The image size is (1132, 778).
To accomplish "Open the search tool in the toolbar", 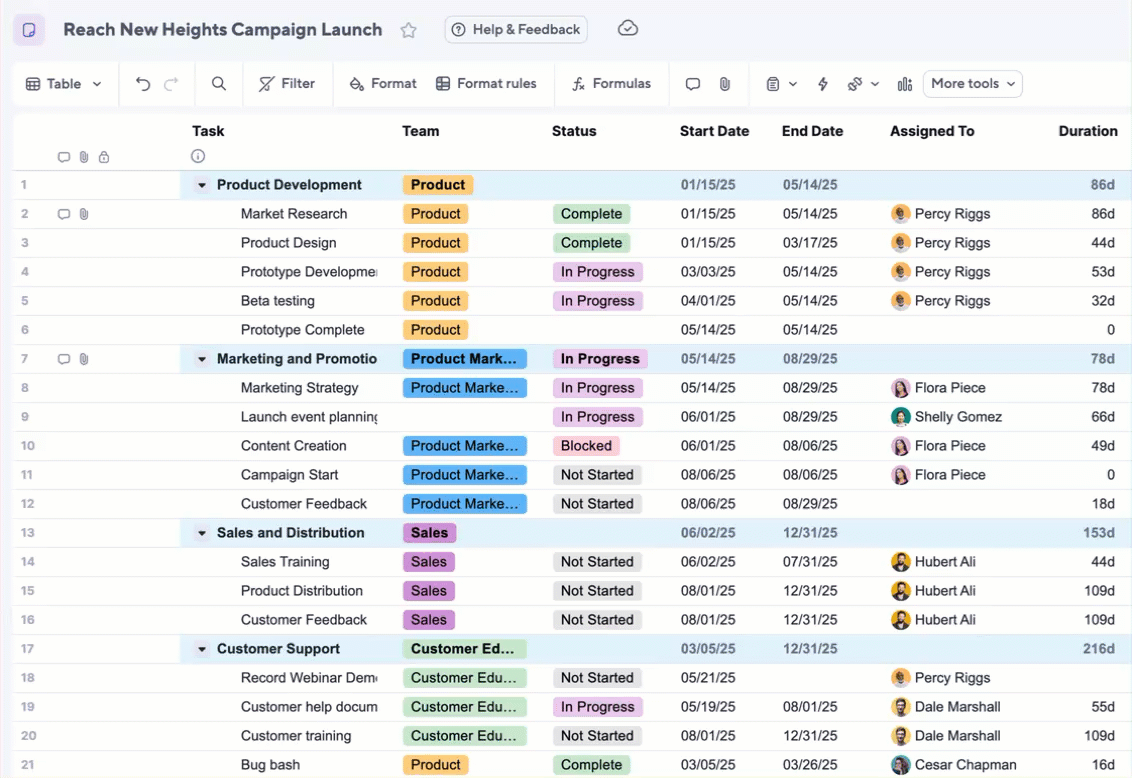I will (x=218, y=84).
